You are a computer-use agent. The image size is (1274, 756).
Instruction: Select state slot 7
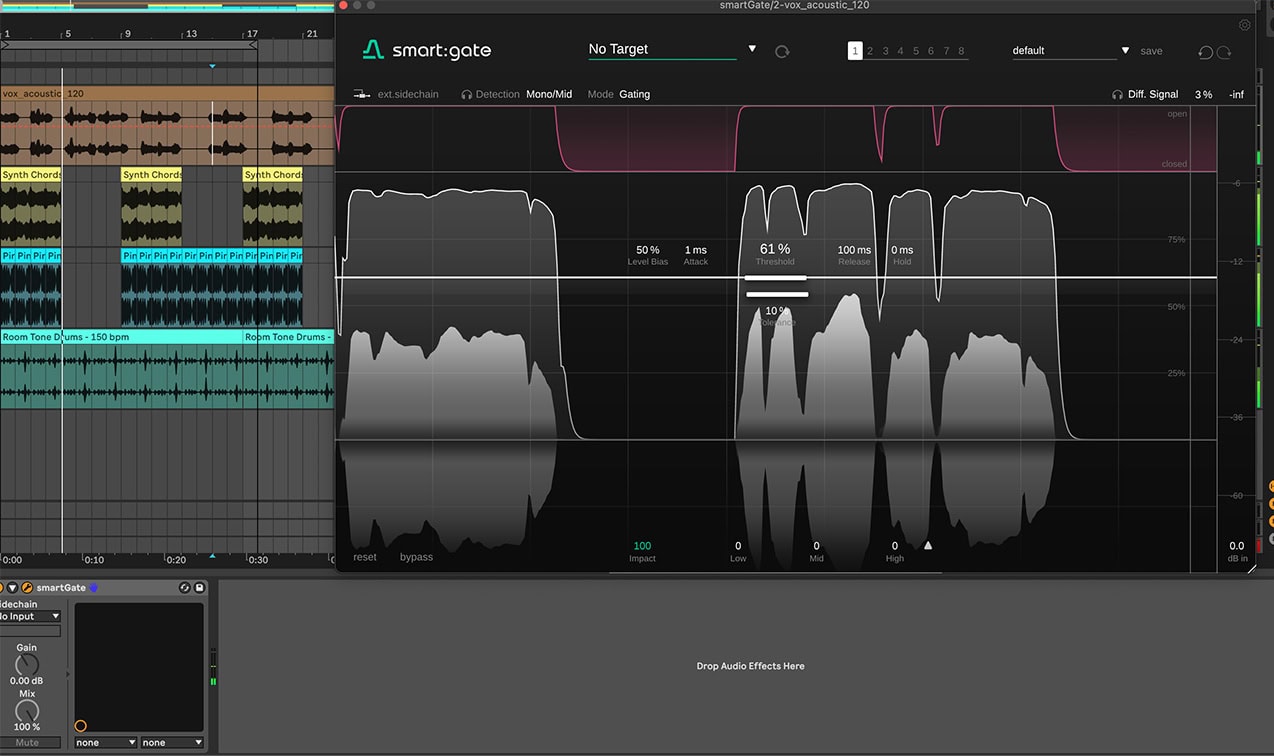(946, 51)
